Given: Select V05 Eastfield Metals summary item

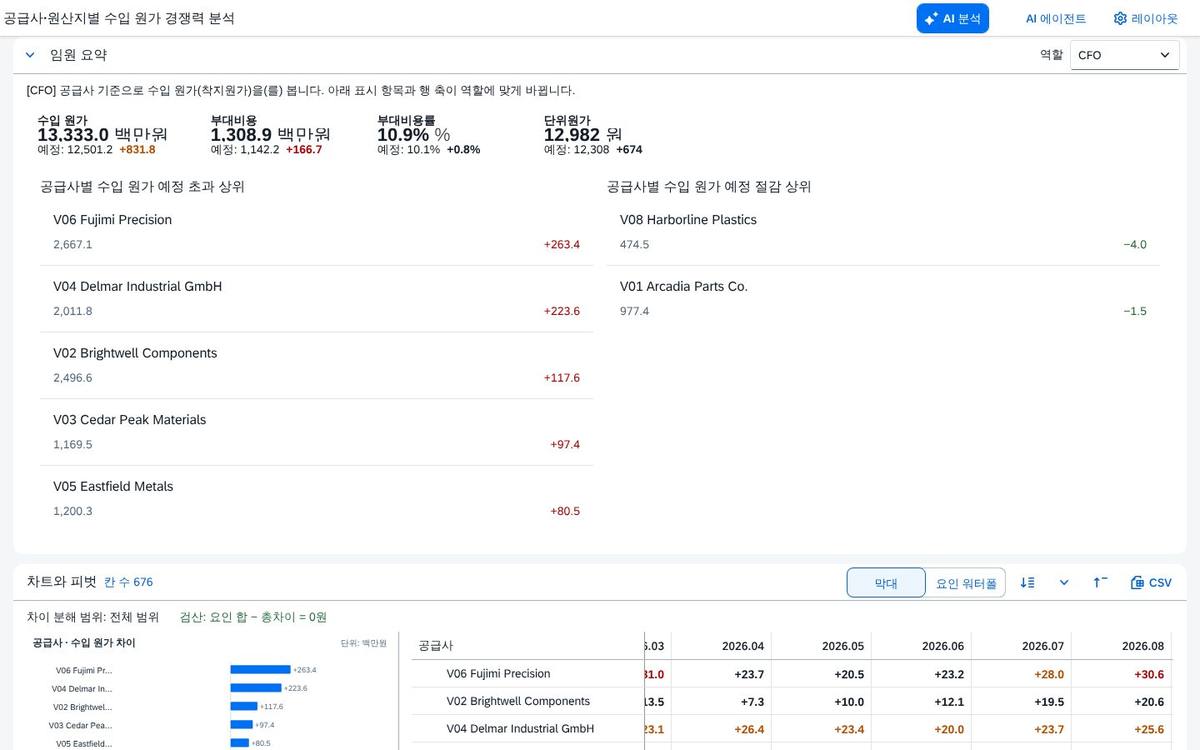Looking at the screenshot, I should point(316,499).
